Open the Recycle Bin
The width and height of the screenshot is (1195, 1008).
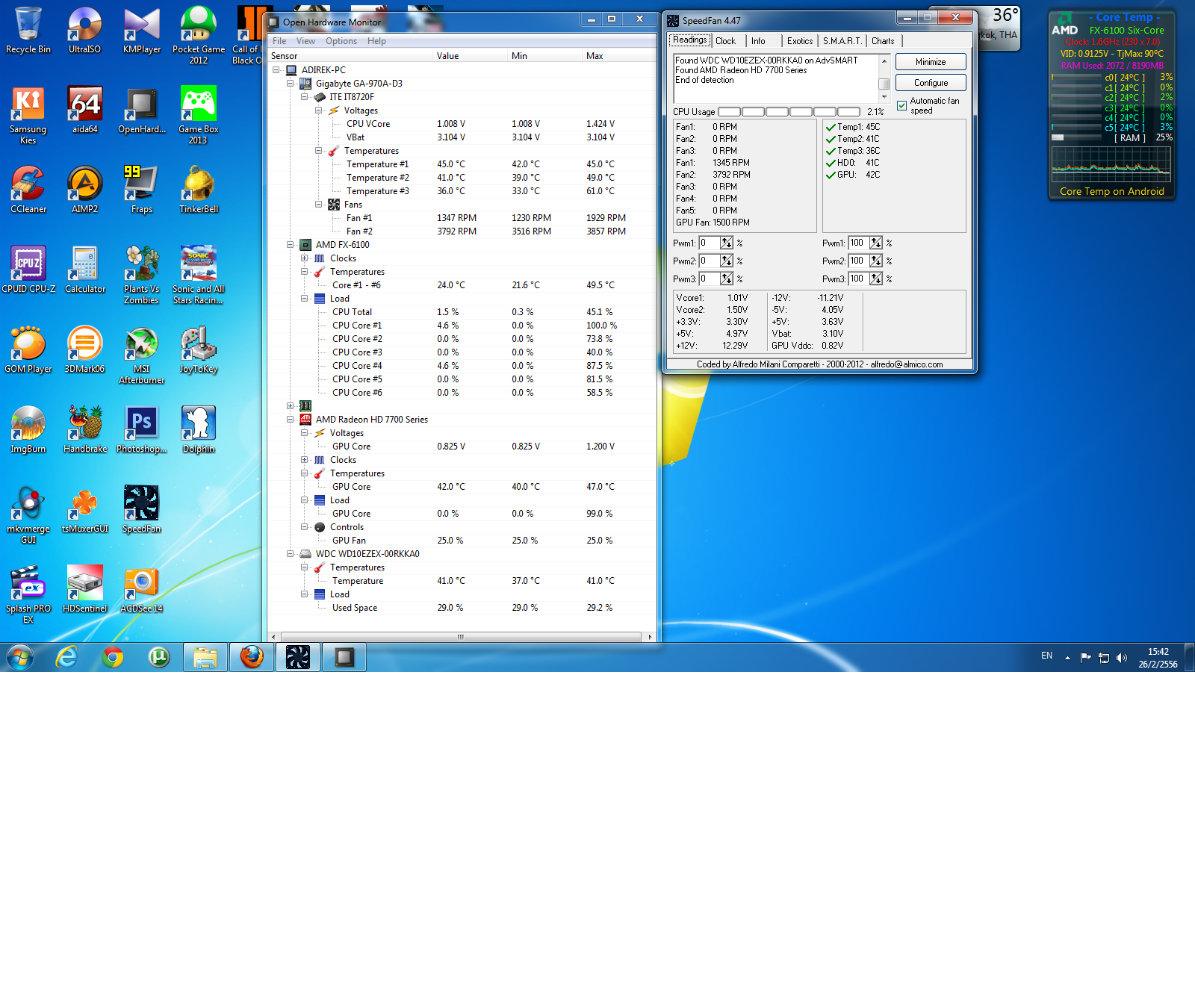(x=28, y=31)
